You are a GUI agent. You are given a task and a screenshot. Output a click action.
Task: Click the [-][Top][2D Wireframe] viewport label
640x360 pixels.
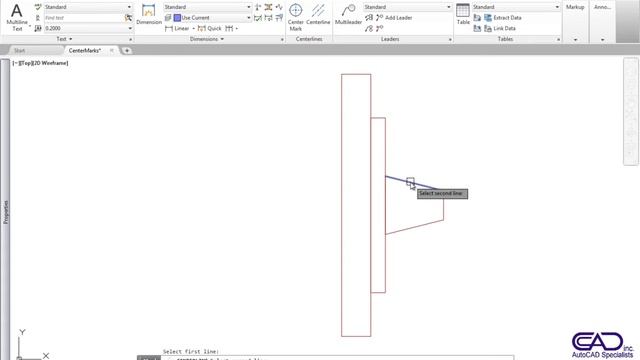[x=40, y=63]
